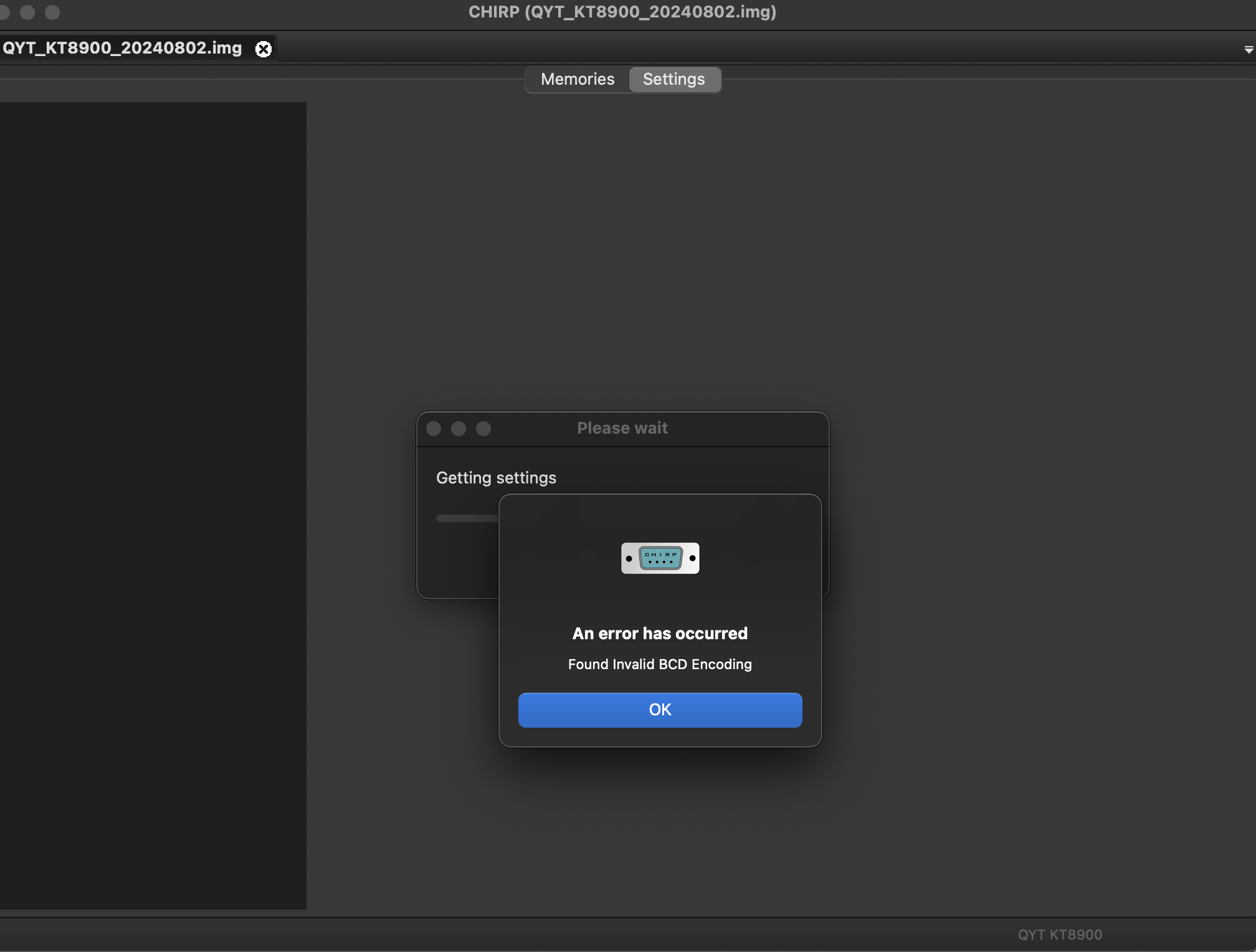The height and width of the screenshot is (952, 1256).
Task: Click the 'An error has occurred' heading
Action: [x=660, y=634]
